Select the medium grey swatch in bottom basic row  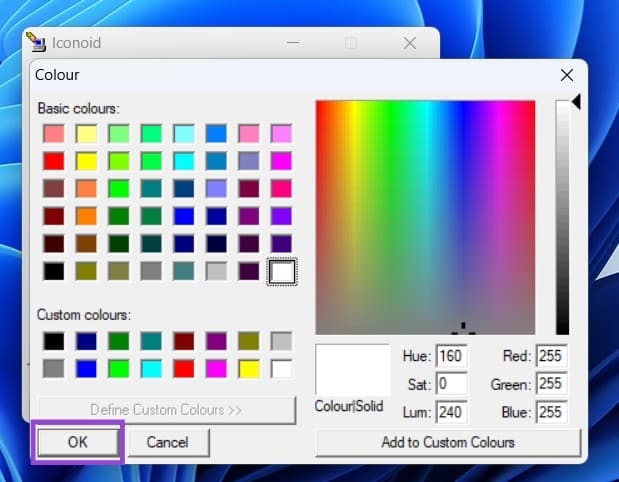click(x=151, y=272)
